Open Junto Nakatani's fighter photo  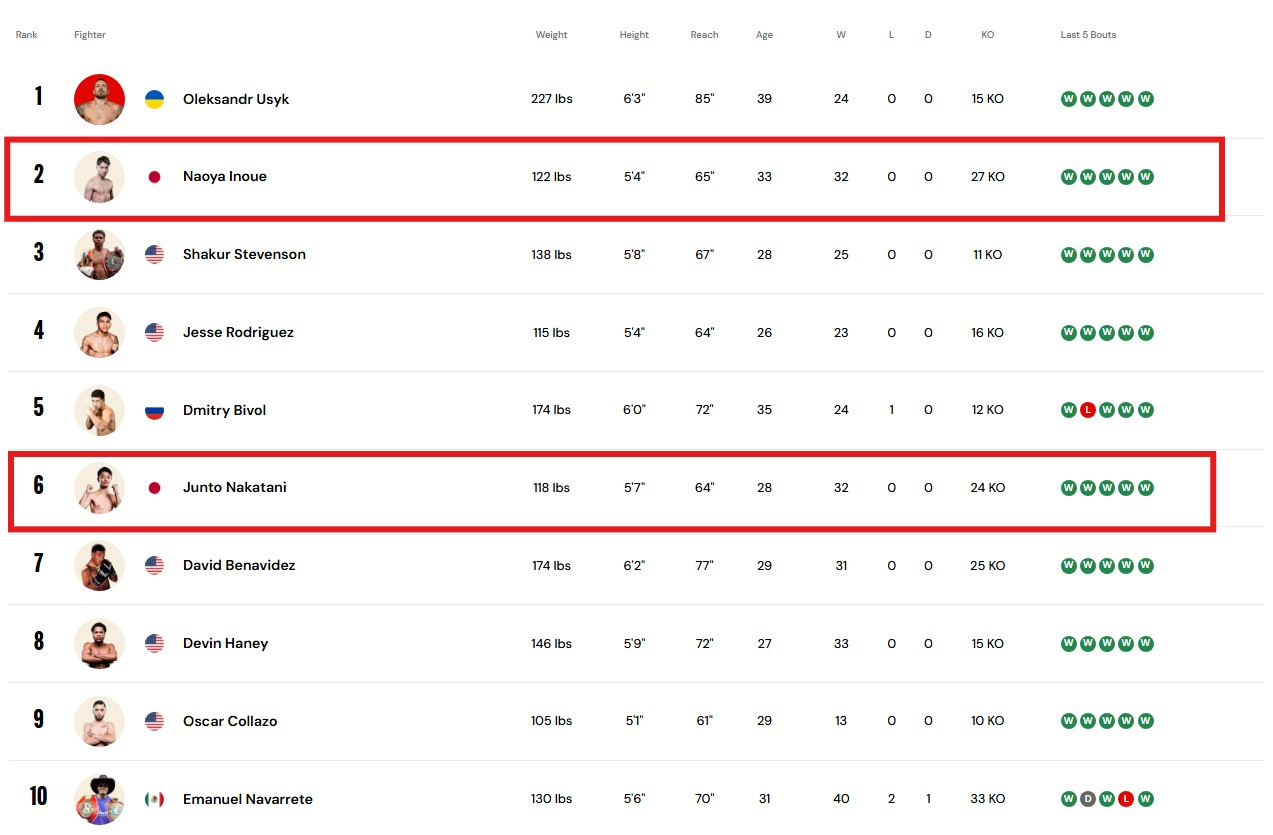tap(99, 488)
